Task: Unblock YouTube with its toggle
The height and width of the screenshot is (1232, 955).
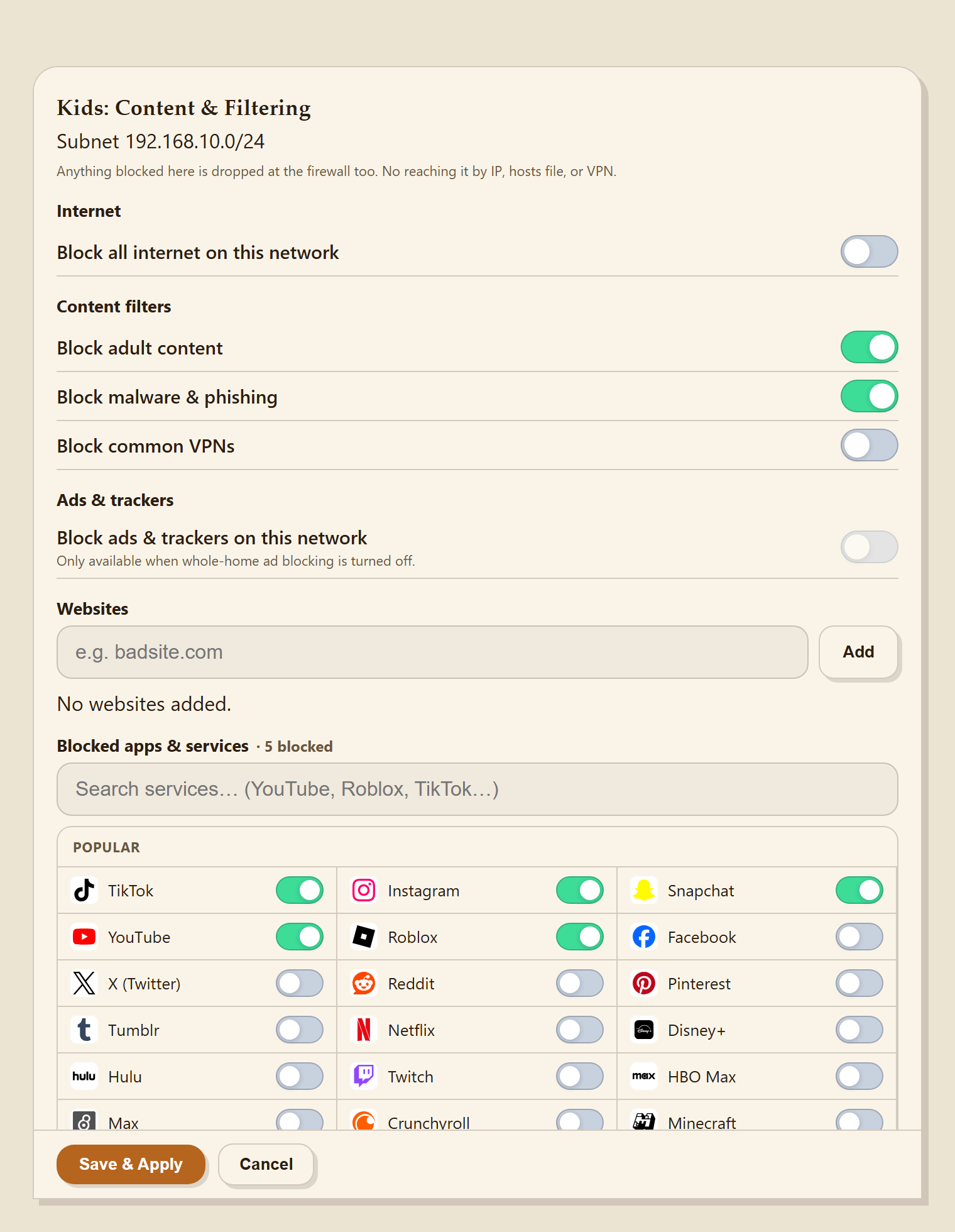Action: tap(300, 937)
